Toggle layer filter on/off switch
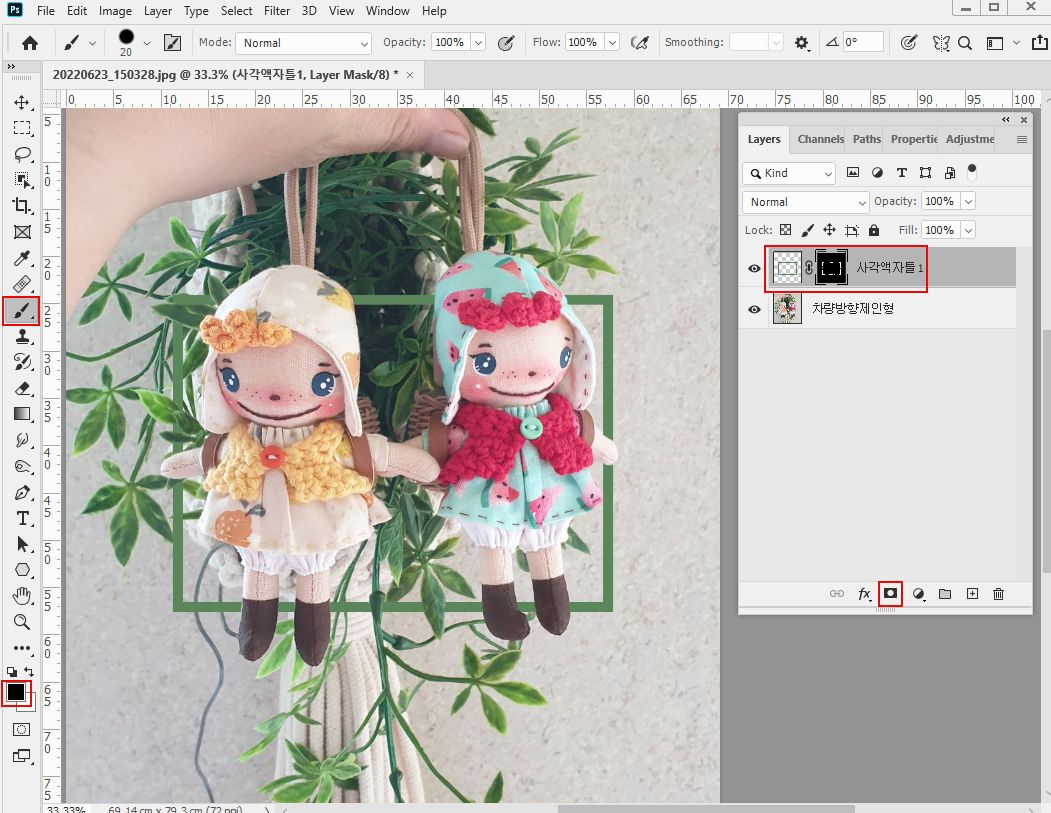The width and height of the screenshot is (1051, 813). point(972,172)
